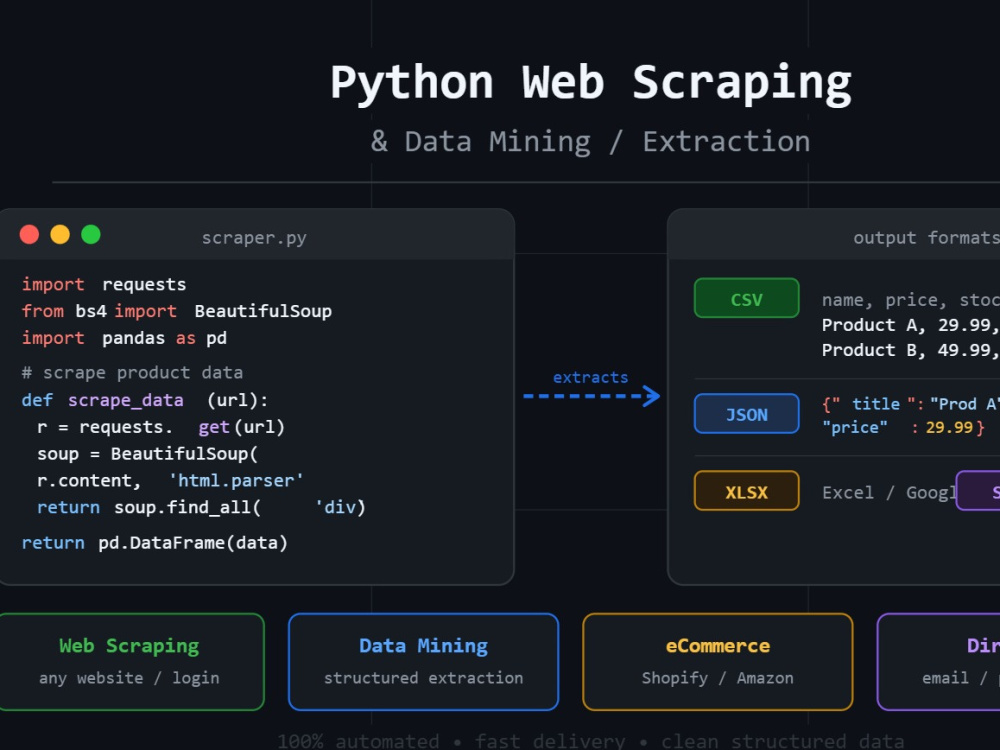Click the '& Data Mining / Extraction' subtitle
The width and height of the screenshot is (1000, 750).
591,142
